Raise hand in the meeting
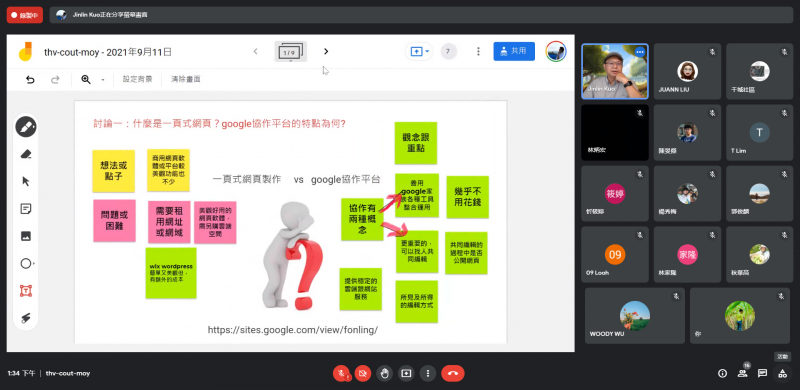This screenshot has height=390, width=800. 385,374
